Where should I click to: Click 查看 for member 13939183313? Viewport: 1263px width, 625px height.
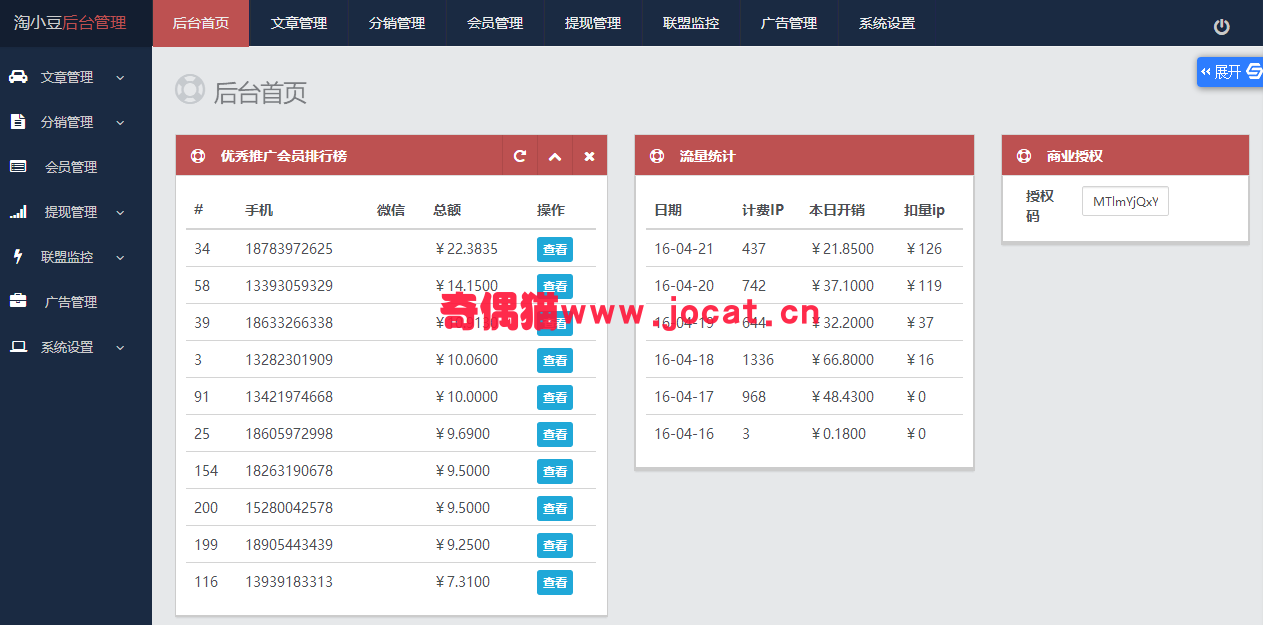click(555, 582)
